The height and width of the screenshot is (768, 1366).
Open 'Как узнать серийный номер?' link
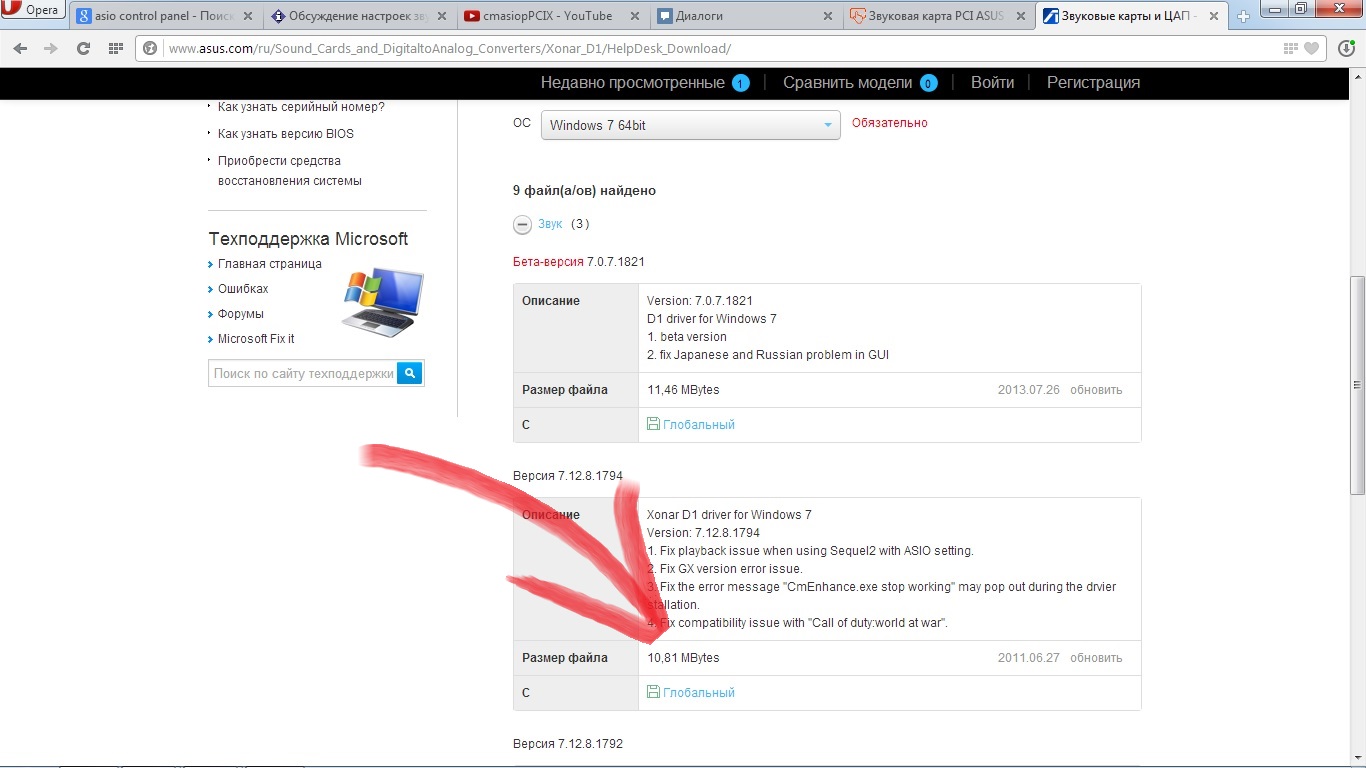tap(301, 107)
